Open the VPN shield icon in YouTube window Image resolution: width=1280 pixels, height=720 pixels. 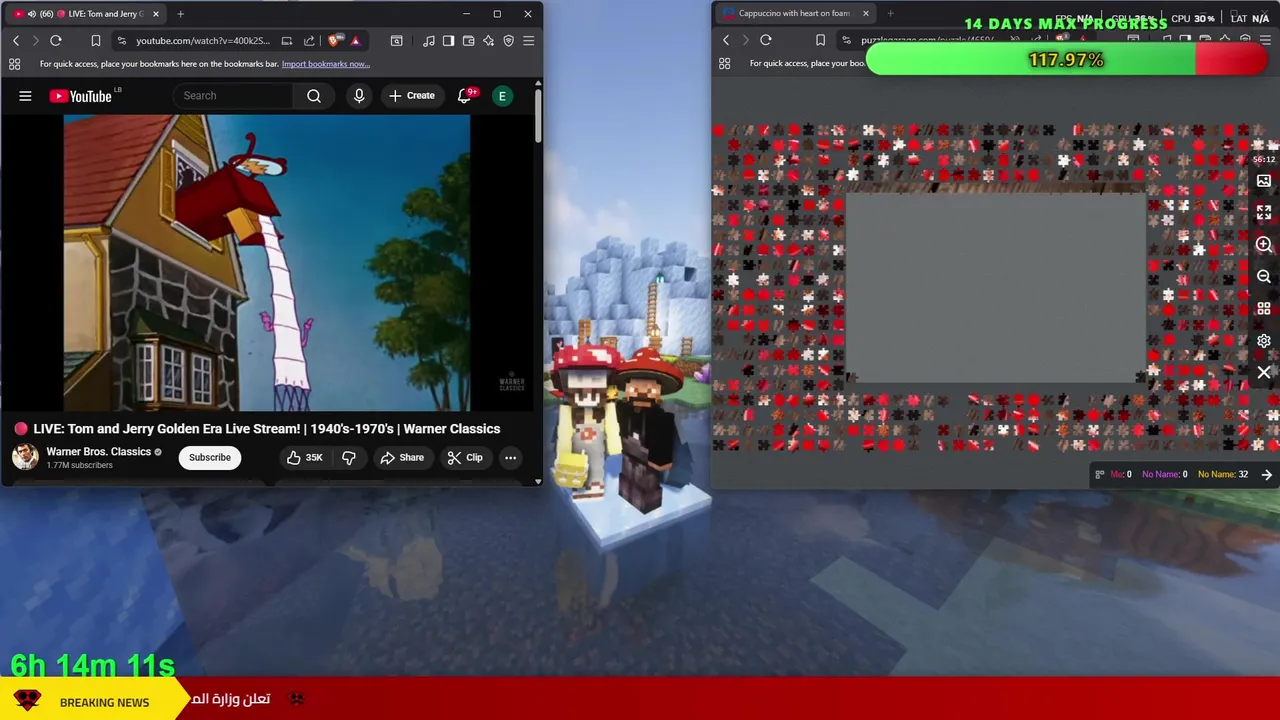click(508, 40)
